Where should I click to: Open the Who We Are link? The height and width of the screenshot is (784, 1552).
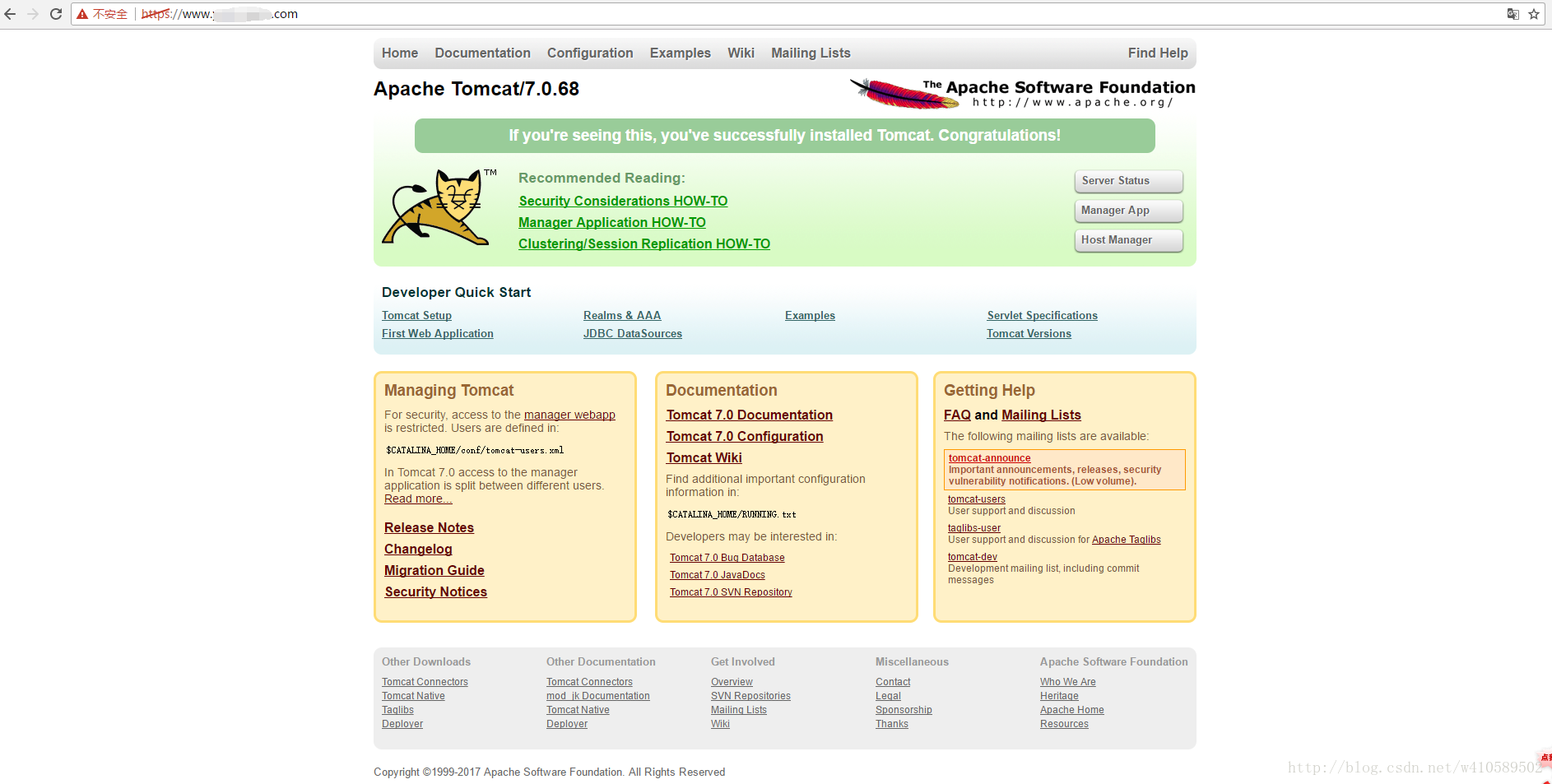point(1068,682)
